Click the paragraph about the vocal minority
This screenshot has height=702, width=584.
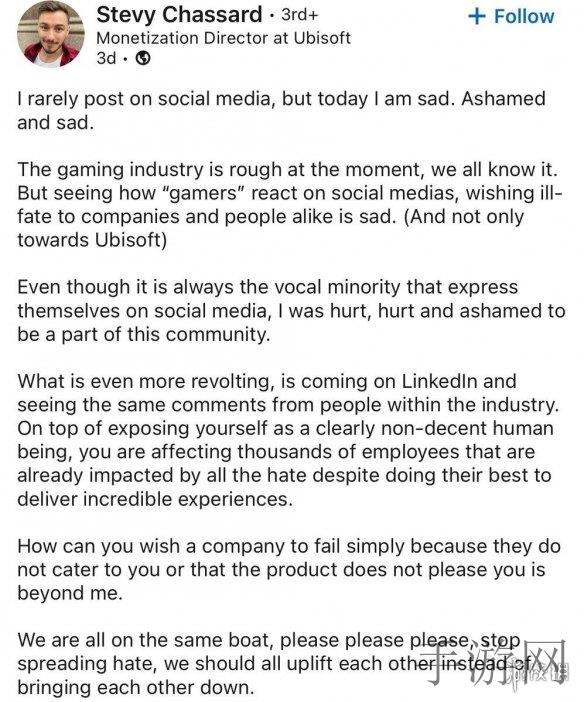click(x=291, y=311)
